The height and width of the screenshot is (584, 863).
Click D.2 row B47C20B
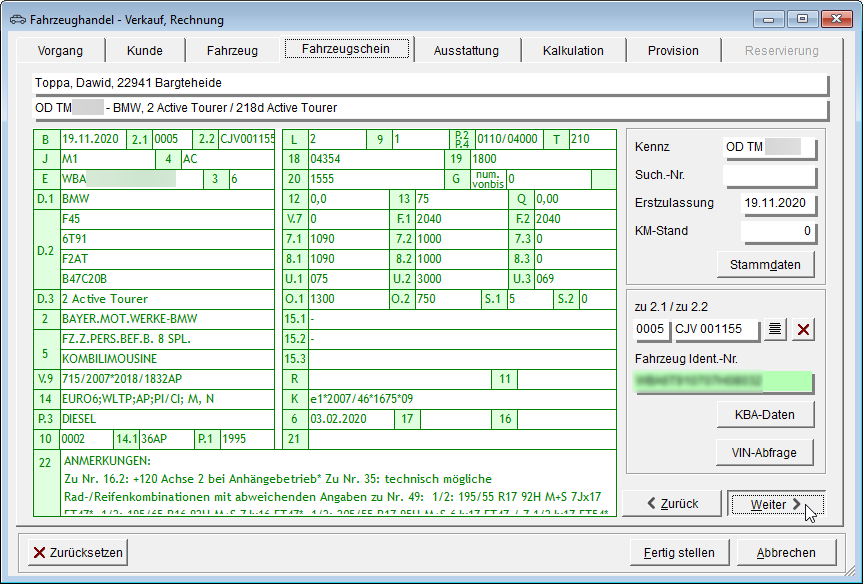pyautogui.click(x=167, y=279)
